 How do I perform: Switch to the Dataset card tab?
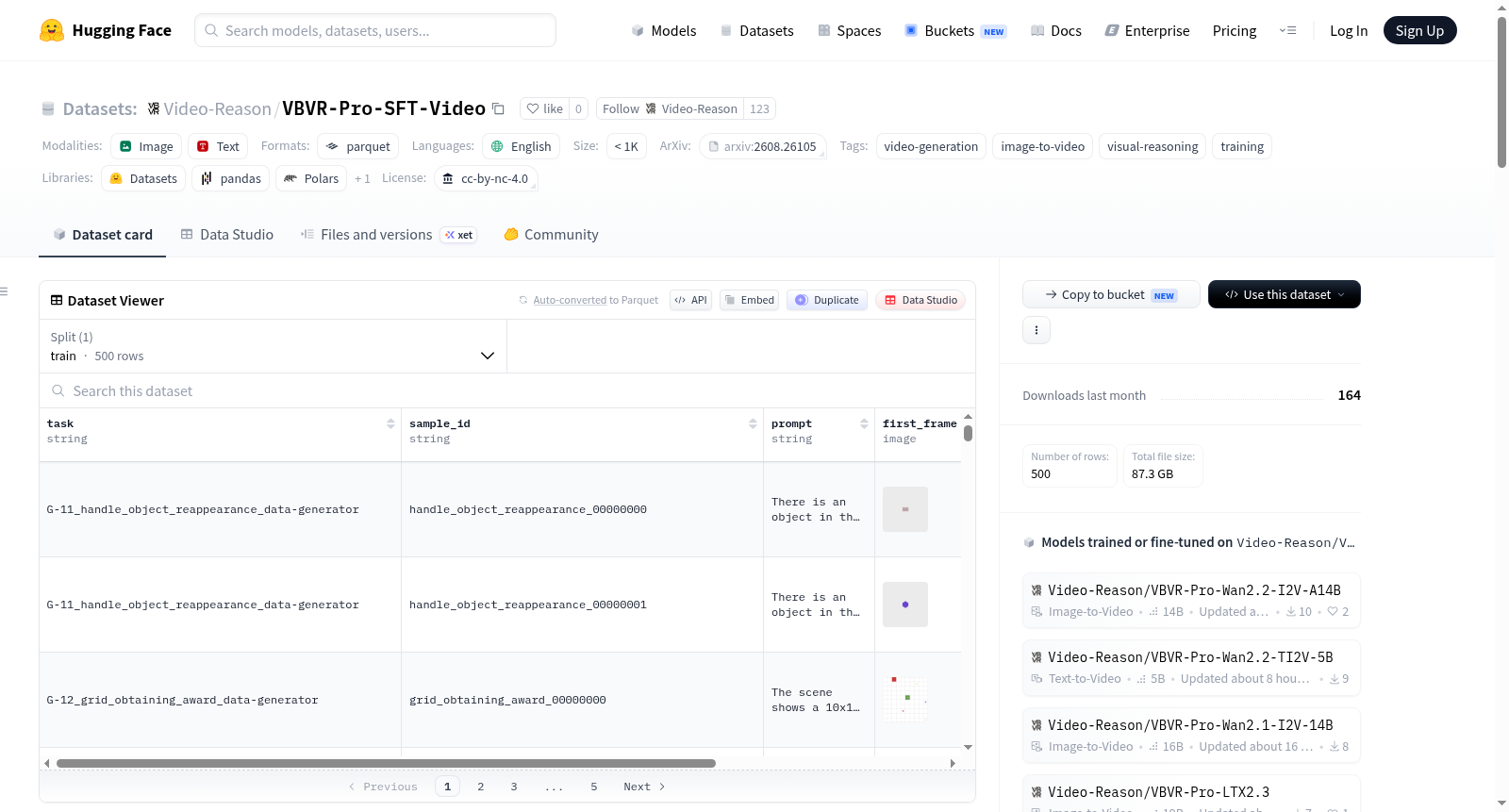pyautogui.click(x=103, y=235)
